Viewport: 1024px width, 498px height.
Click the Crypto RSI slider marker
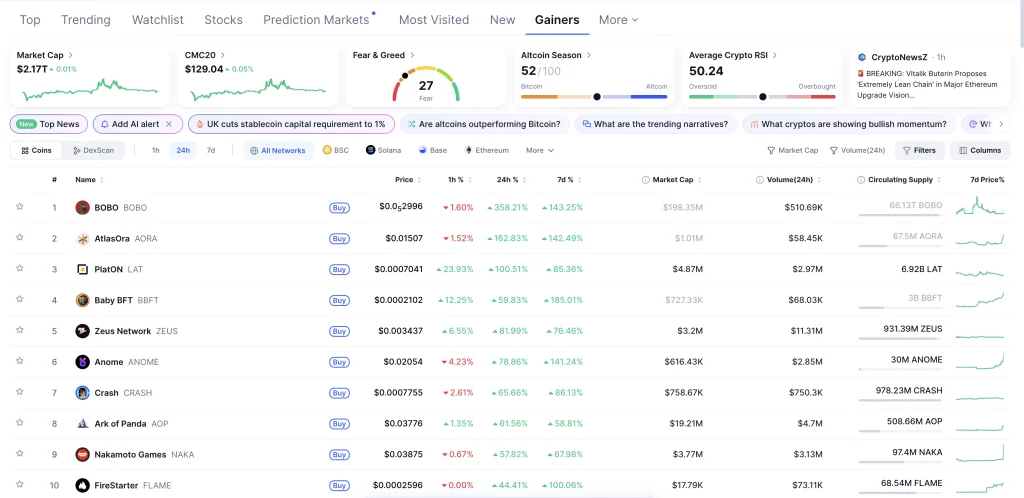tap(762, 97)
